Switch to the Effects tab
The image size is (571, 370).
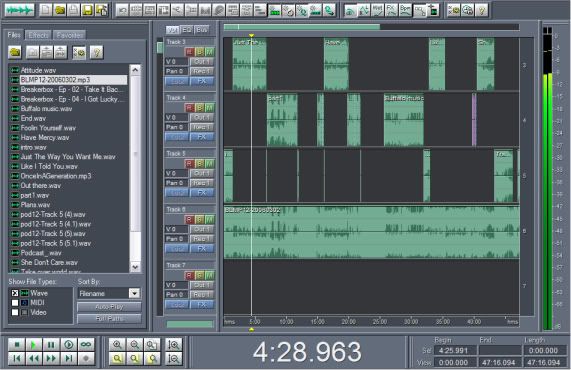click(x=38, y=35)
